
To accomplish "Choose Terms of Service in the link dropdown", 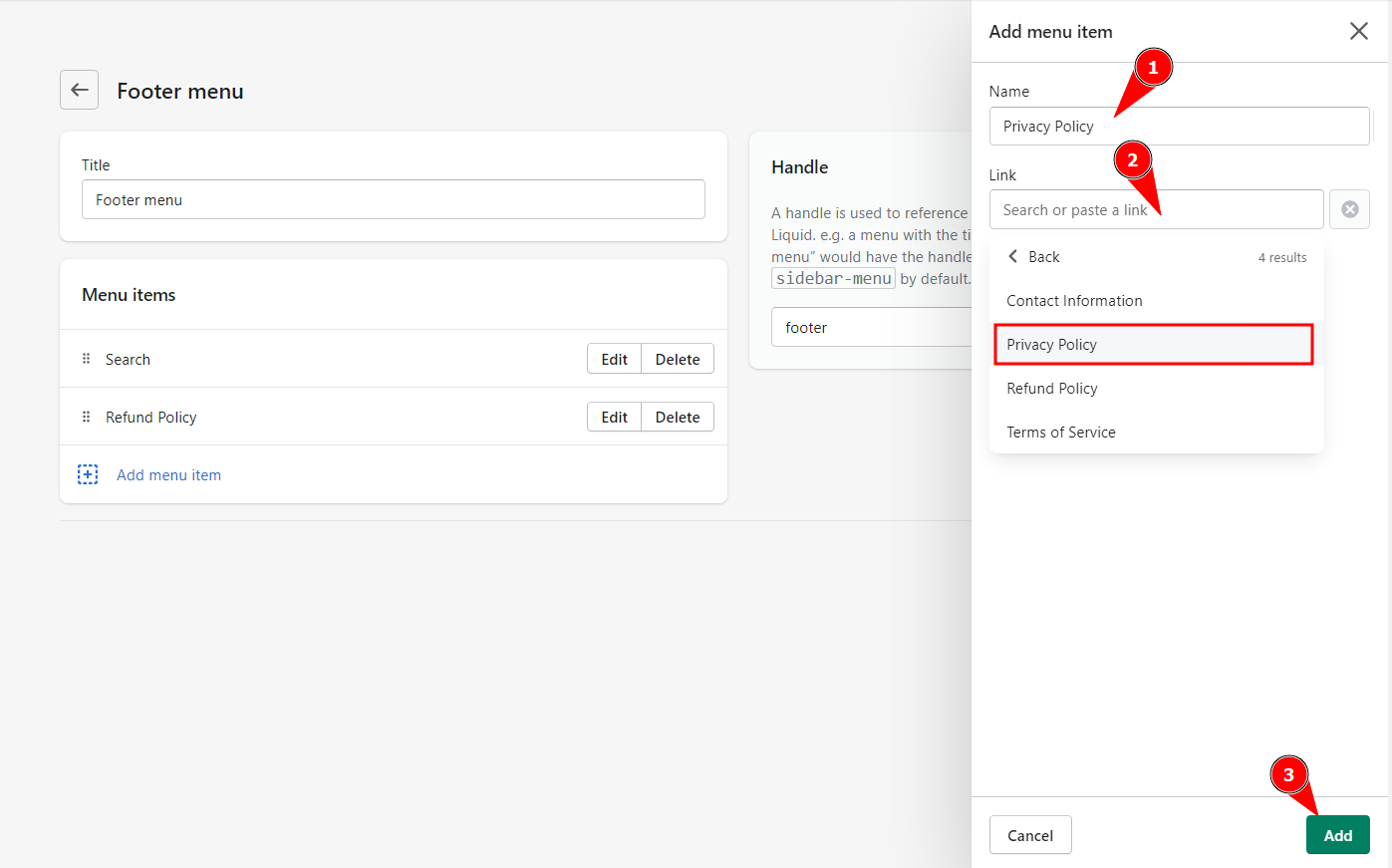I will (x=1061, y=432).
